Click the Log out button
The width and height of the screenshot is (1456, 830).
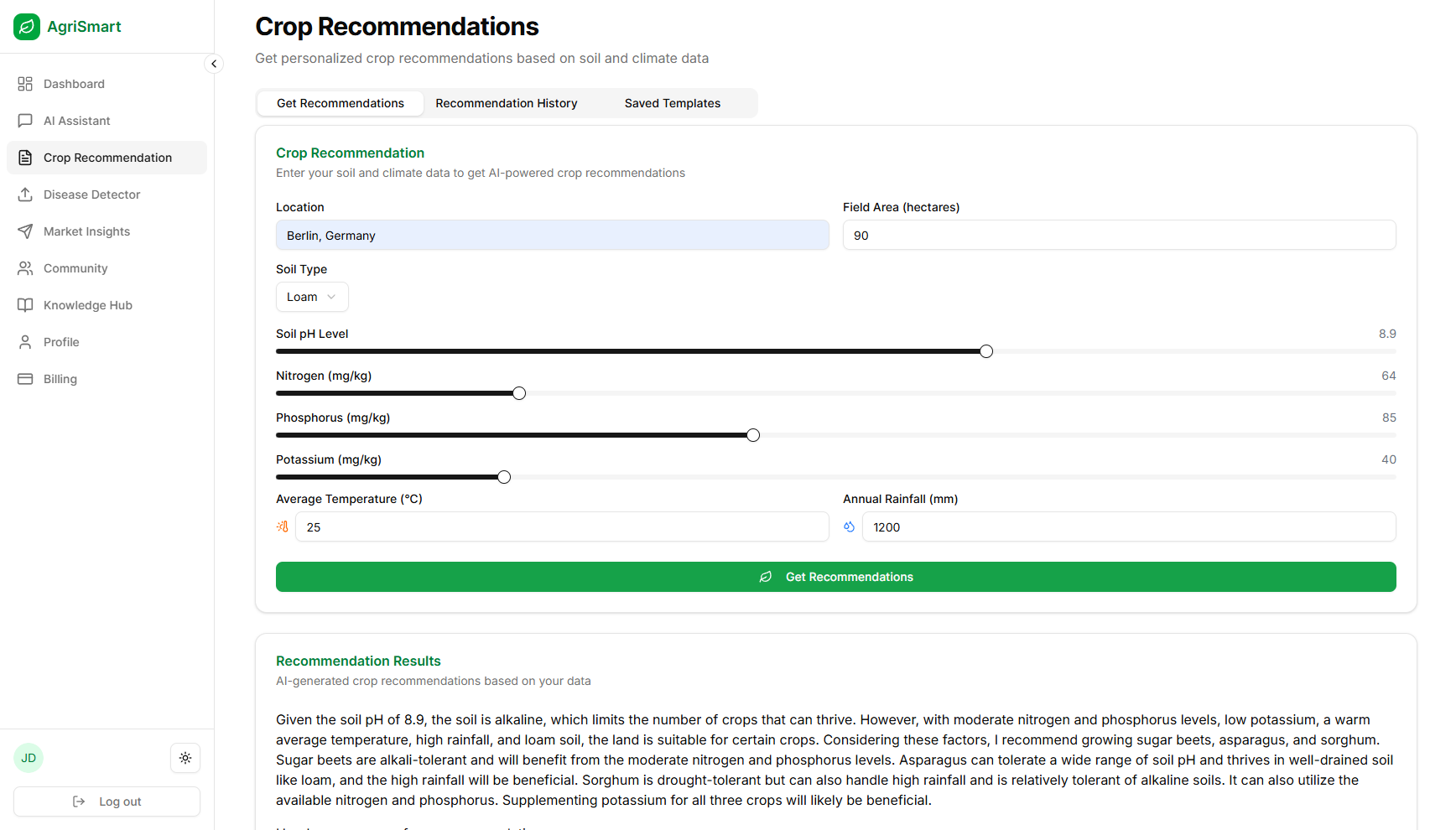(x=107, y=801)
